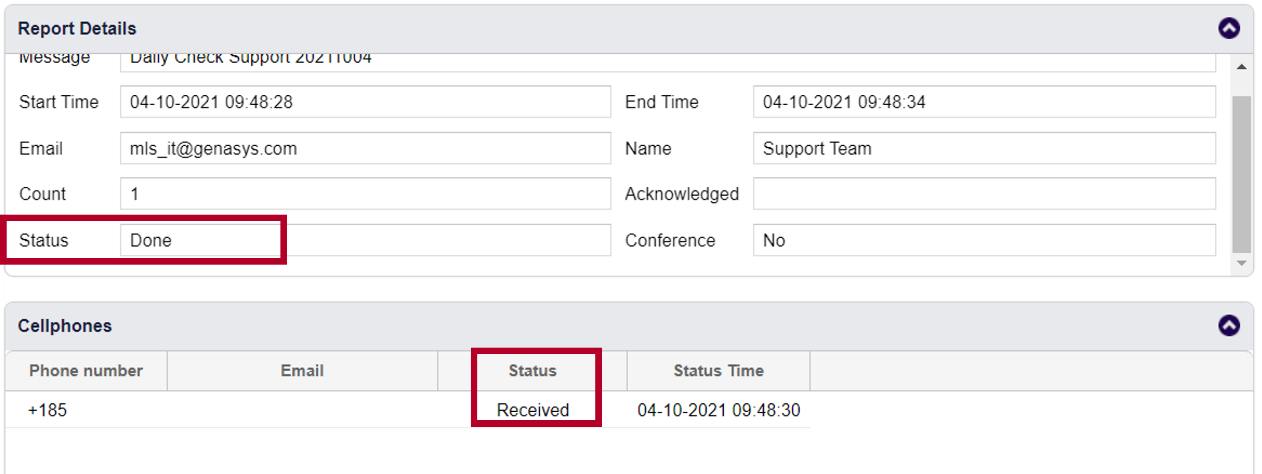Sort by the Status column header
Image resolution: width=1262 pixels, height=474 pixels.
coord(532,371)
